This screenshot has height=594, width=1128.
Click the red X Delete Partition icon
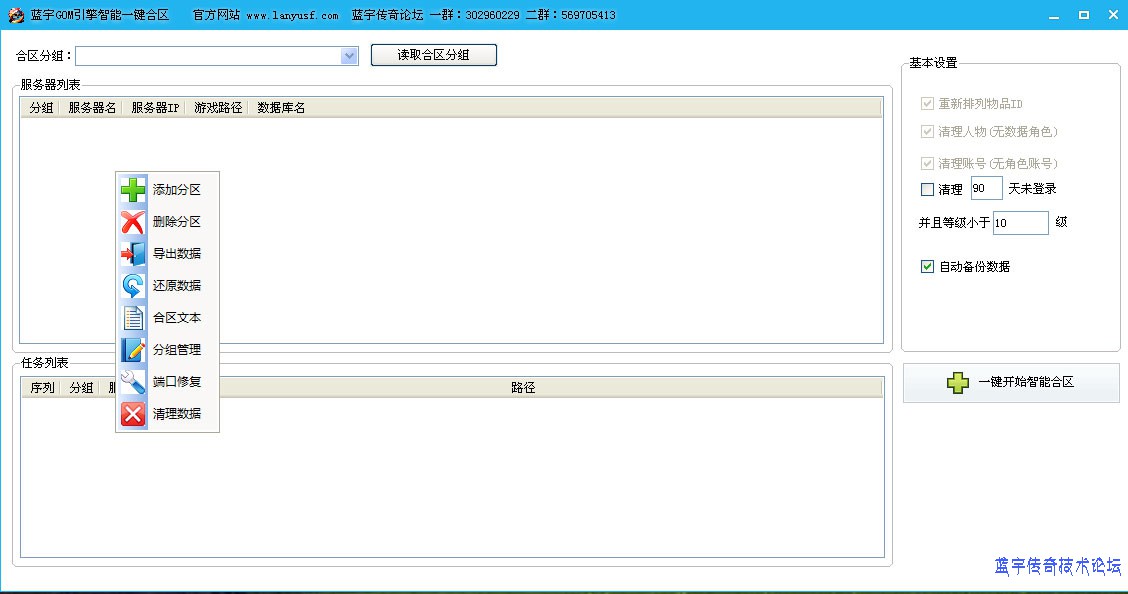[x=133, y=222]
